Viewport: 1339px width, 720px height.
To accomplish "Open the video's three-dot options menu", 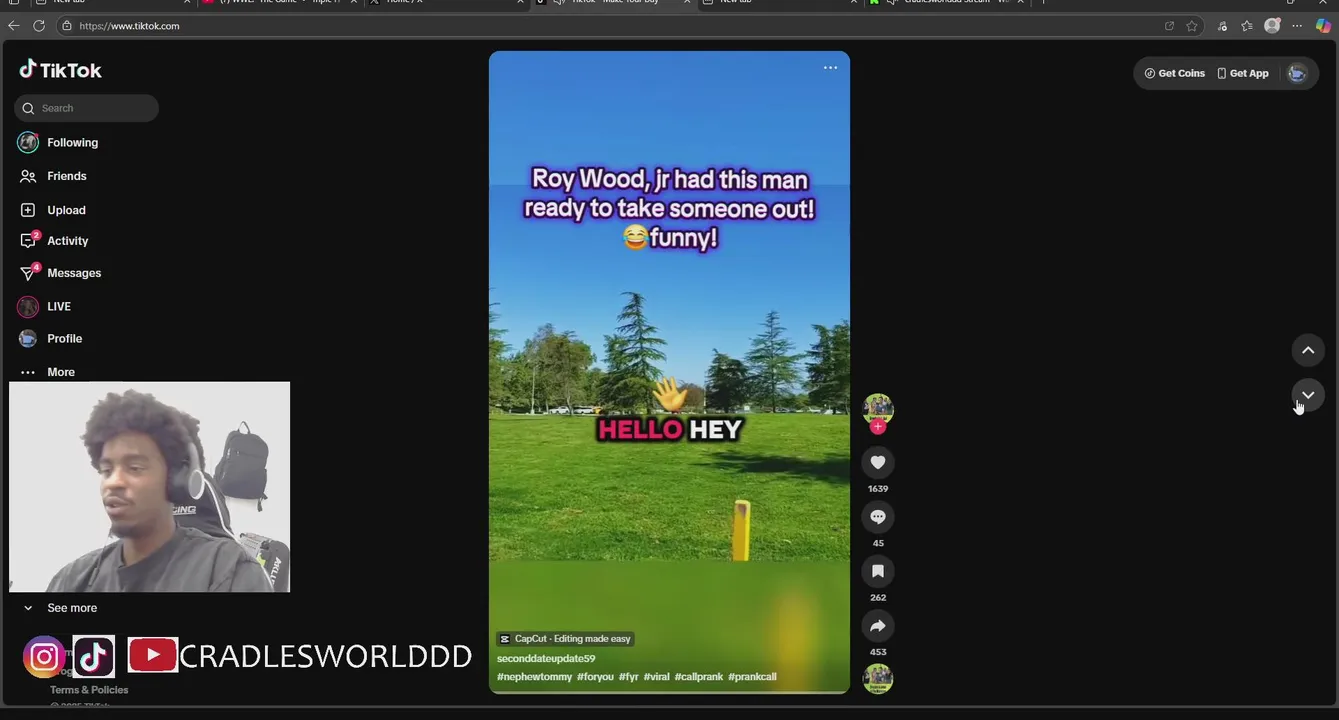I will point(830,68).
